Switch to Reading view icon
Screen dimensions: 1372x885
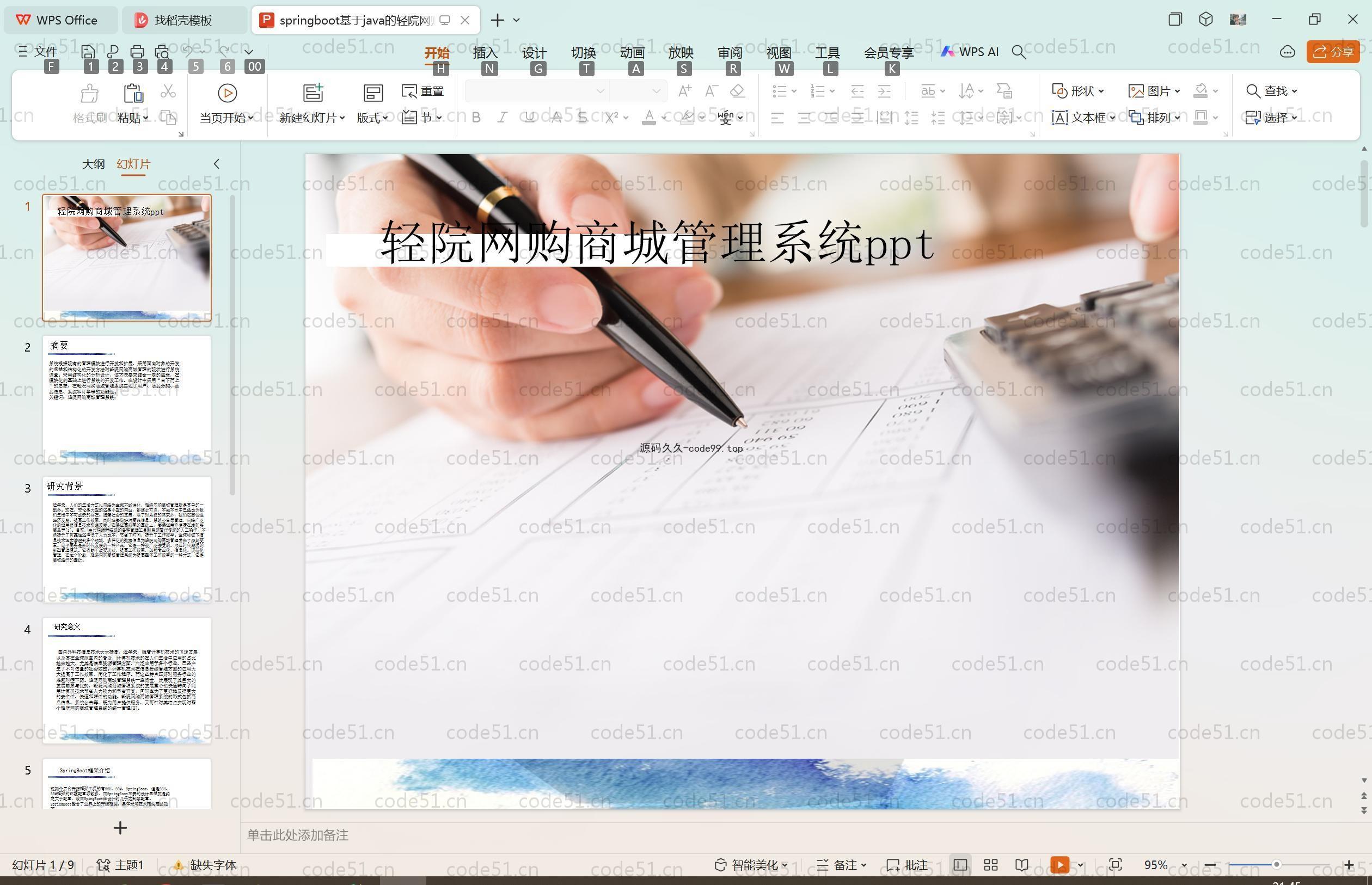click(x=1021, y=865)
